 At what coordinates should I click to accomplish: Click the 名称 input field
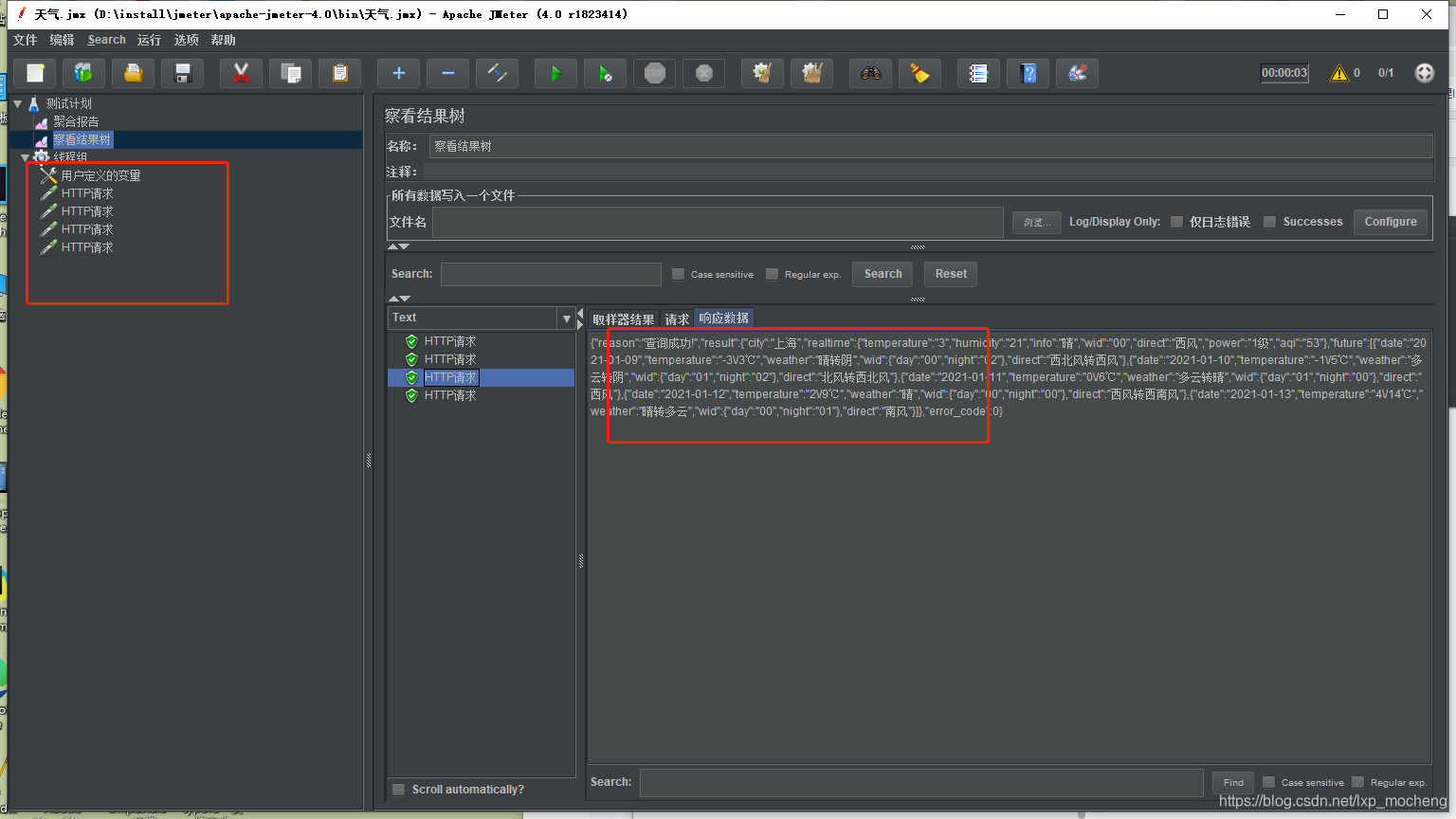coord(931,146)
